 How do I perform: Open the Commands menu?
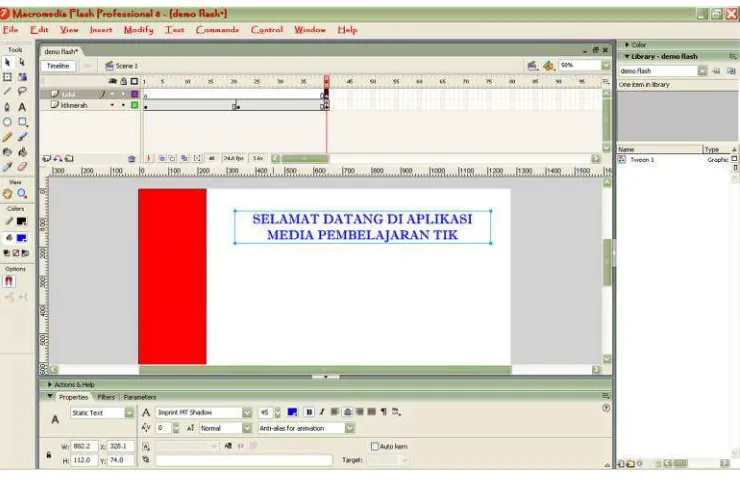218,30
